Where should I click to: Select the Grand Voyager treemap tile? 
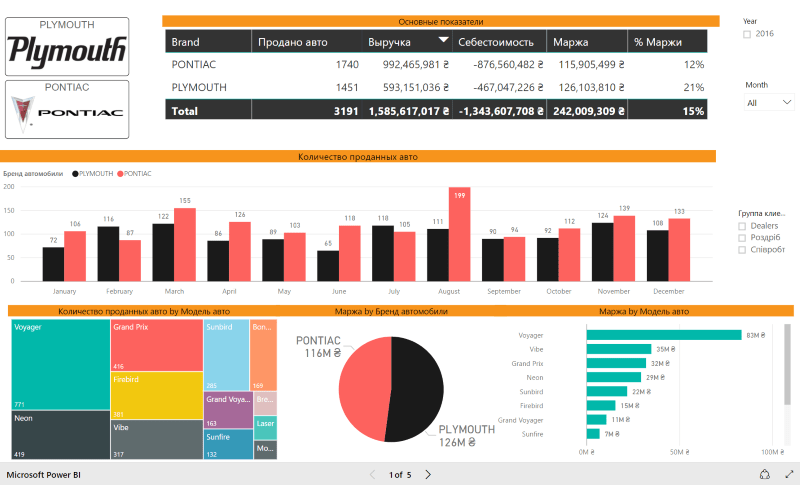point(228,410)
